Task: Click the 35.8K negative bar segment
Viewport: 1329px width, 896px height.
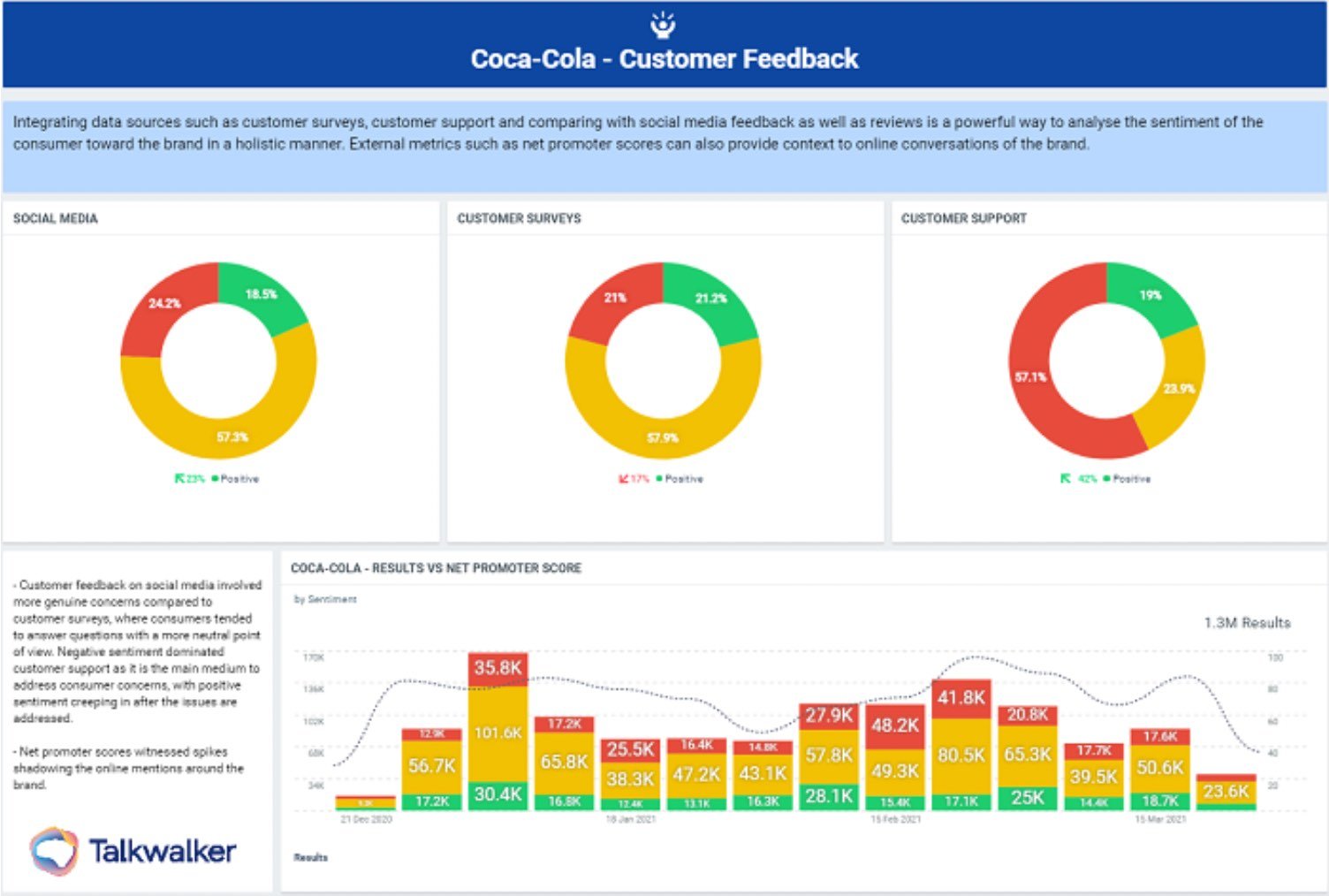Action: [497, 669]
